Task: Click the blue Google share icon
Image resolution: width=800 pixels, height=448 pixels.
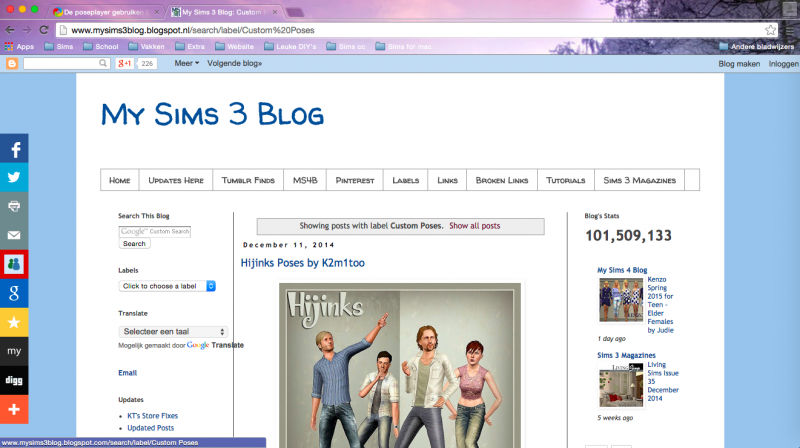Action: (x=14, y=293)
